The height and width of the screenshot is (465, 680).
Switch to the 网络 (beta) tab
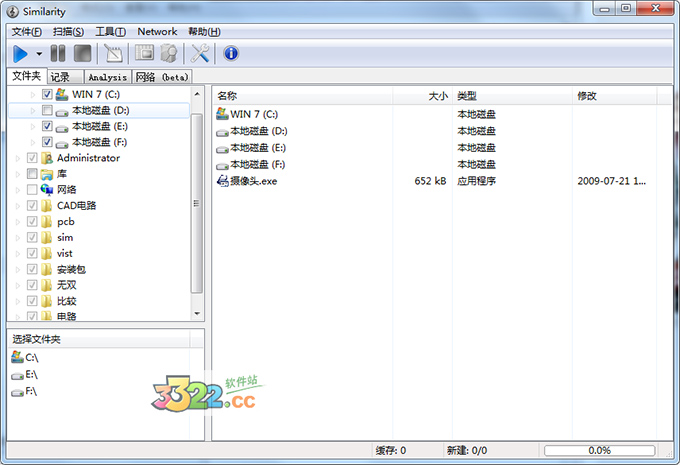coord(162,77)
